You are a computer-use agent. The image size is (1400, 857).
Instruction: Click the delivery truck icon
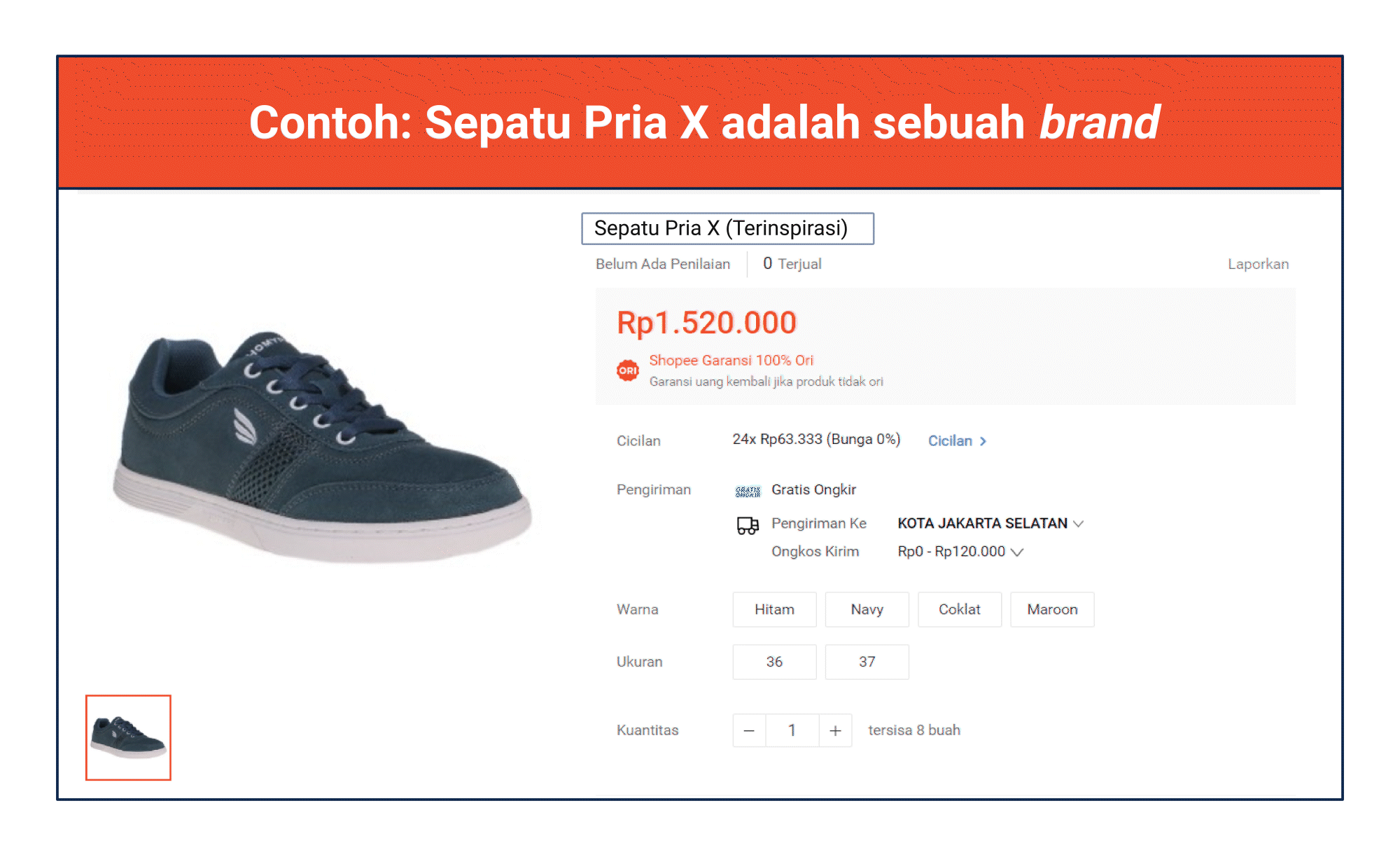(748, 525)
